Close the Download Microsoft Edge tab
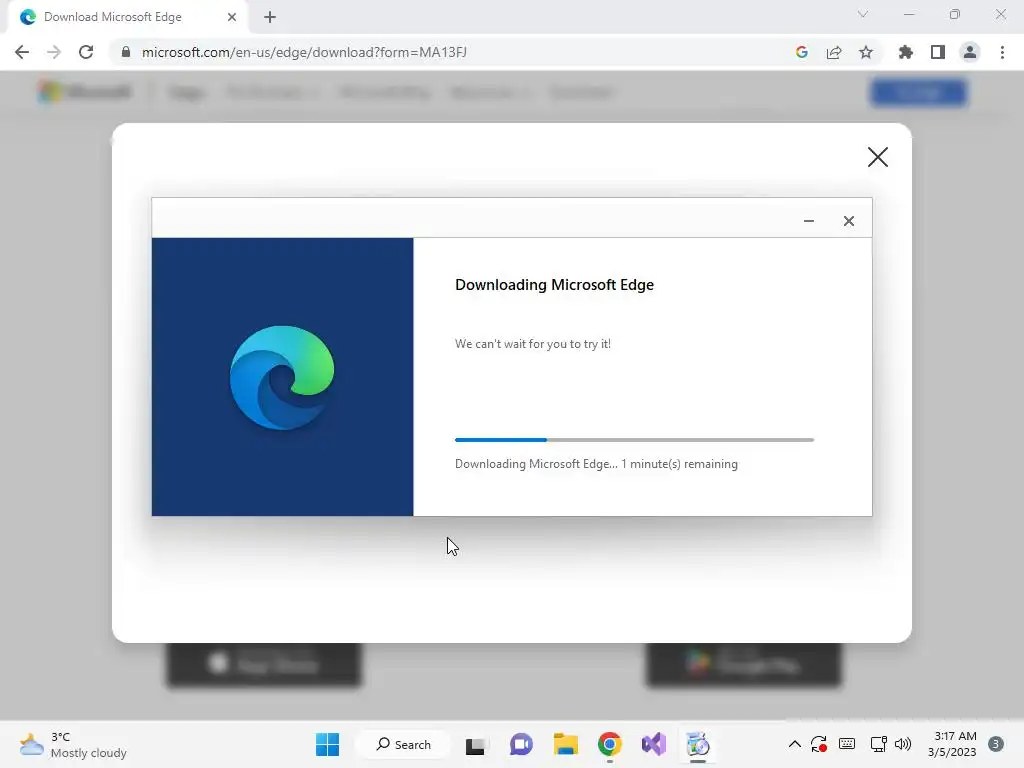The image size is (1024, 768). tap(232, 17)
